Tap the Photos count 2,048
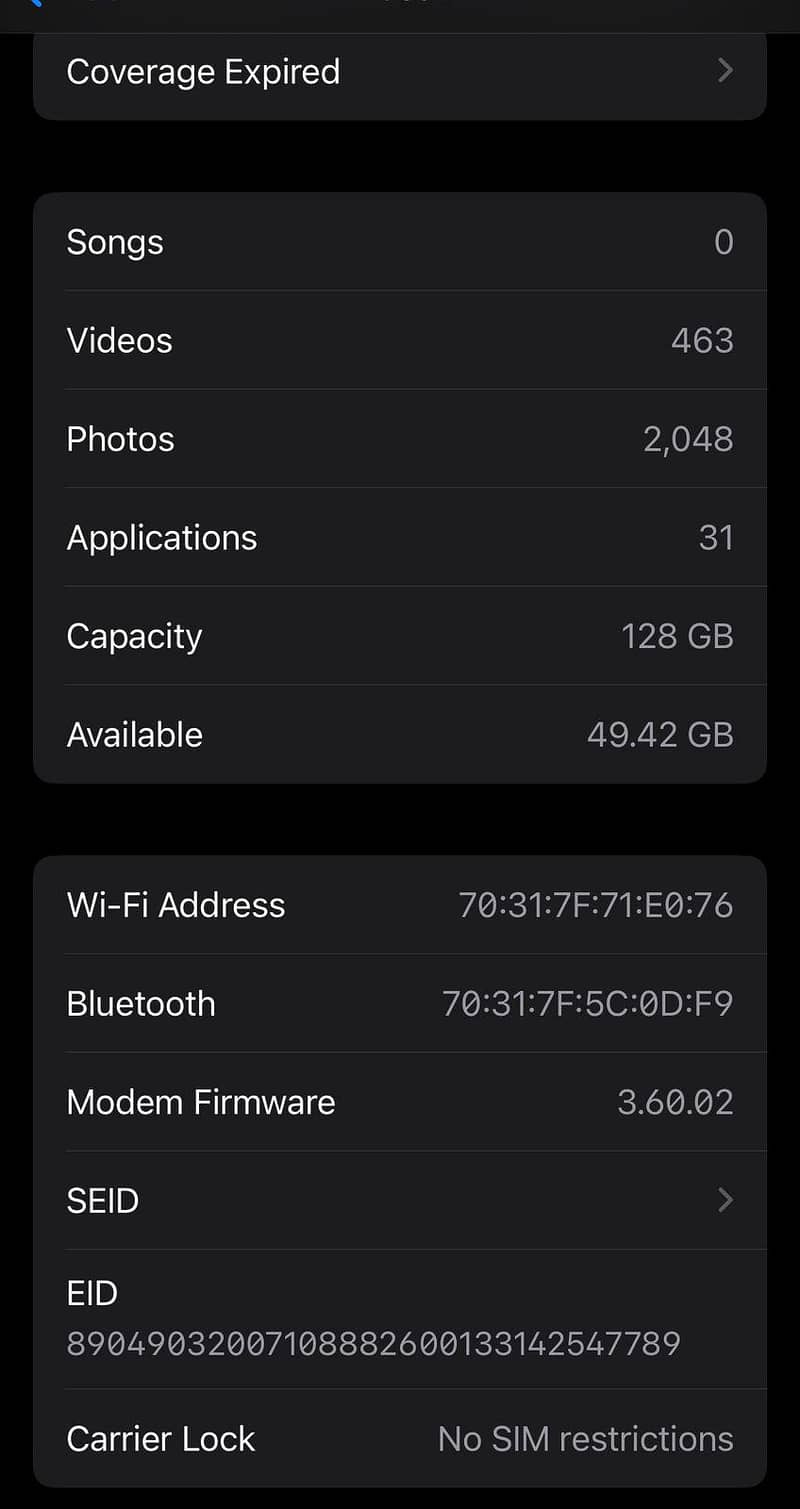The height and width of the screenshot is (1509, 800). (x=688, y=439)
